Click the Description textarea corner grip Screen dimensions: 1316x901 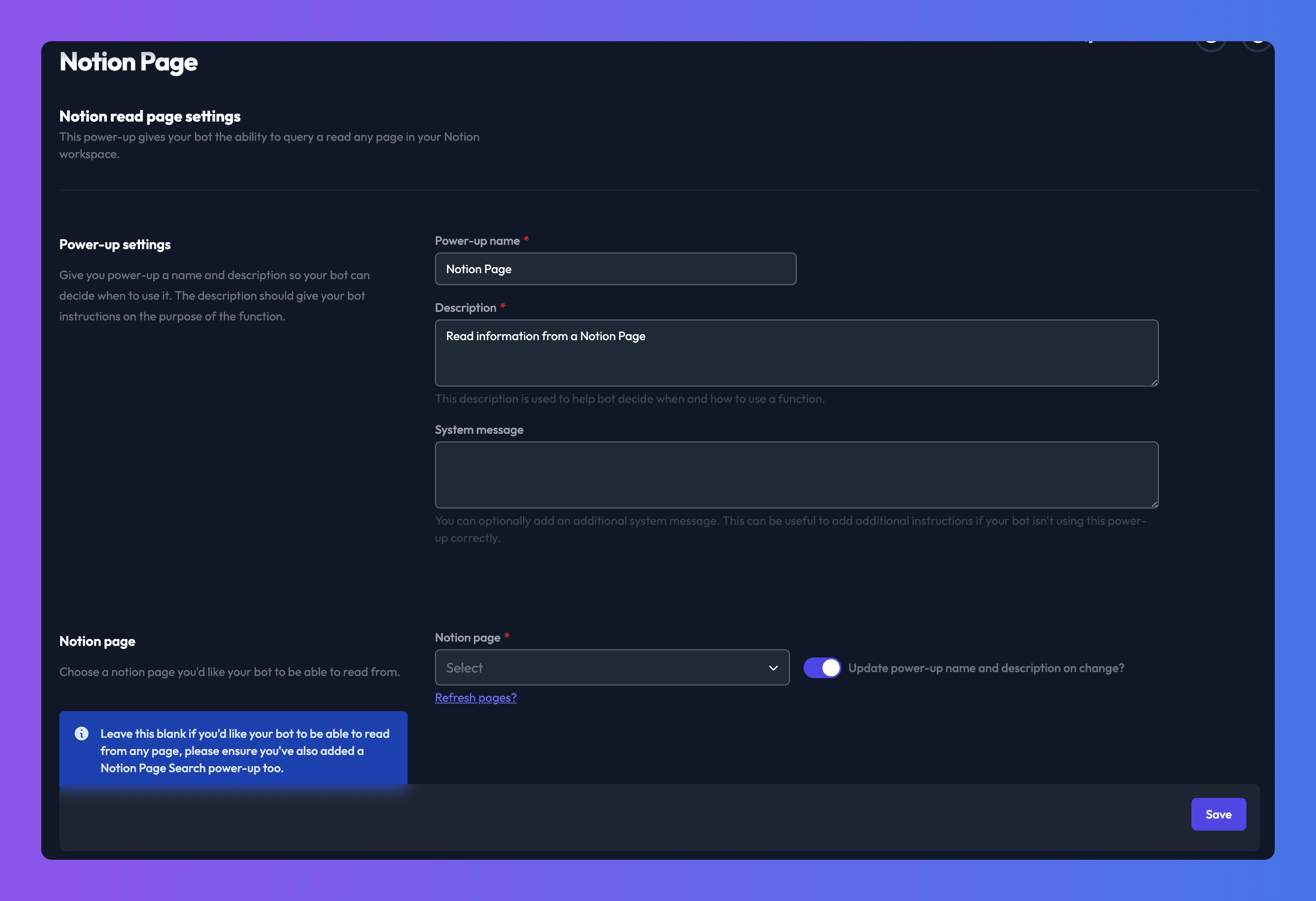[1154, 382]
